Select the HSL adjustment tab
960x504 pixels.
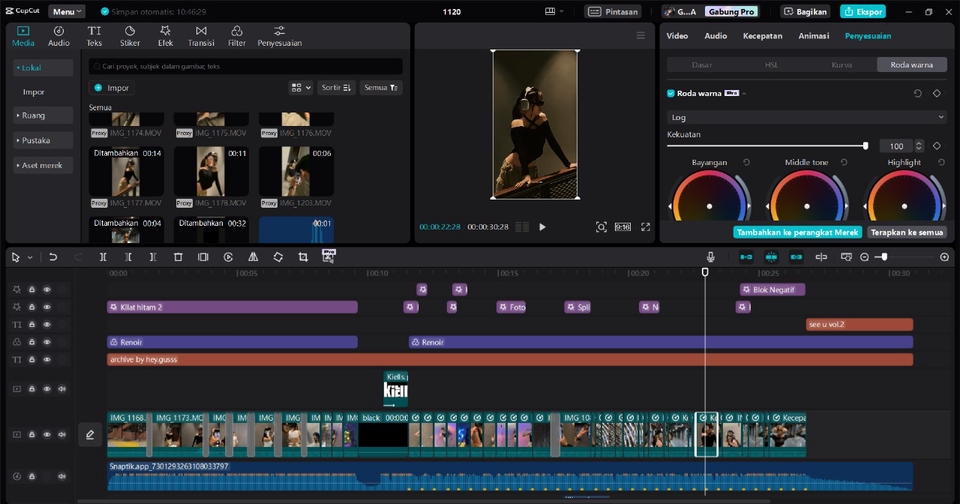tap(771, 65)
